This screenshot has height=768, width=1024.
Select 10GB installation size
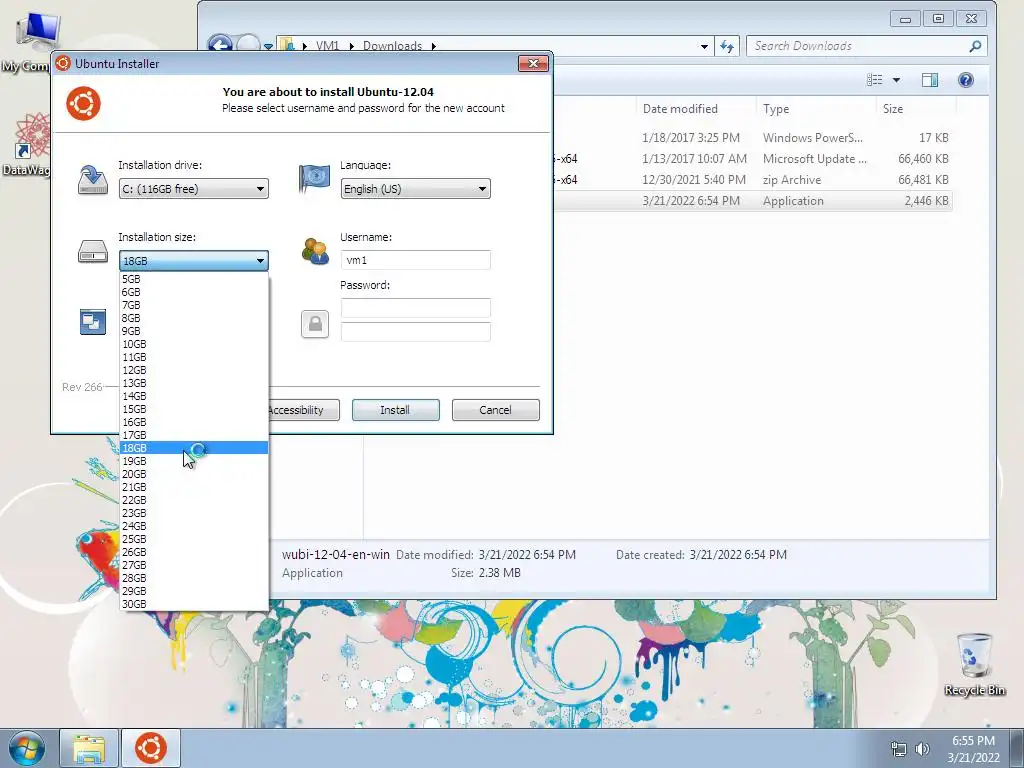(x=193, y=344)
